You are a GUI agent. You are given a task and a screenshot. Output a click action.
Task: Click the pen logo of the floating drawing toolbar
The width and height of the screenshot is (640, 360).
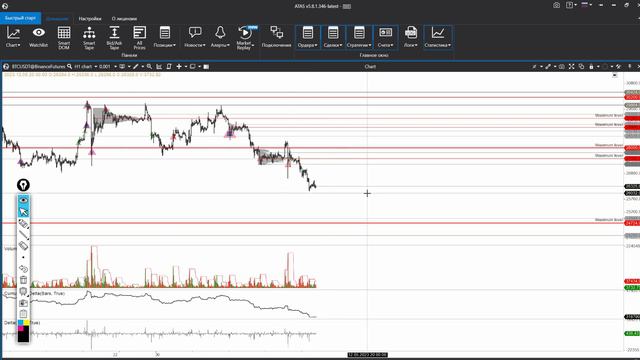click(23, 185)
